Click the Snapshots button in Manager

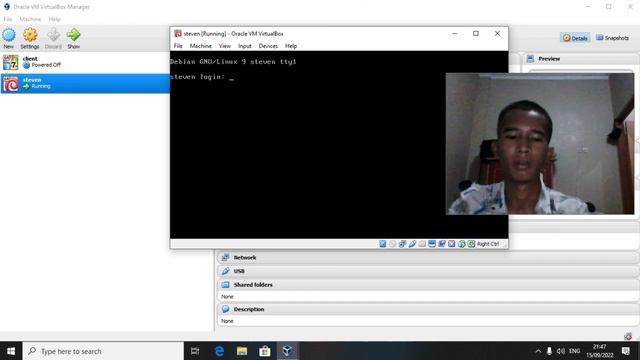[612, 38]
